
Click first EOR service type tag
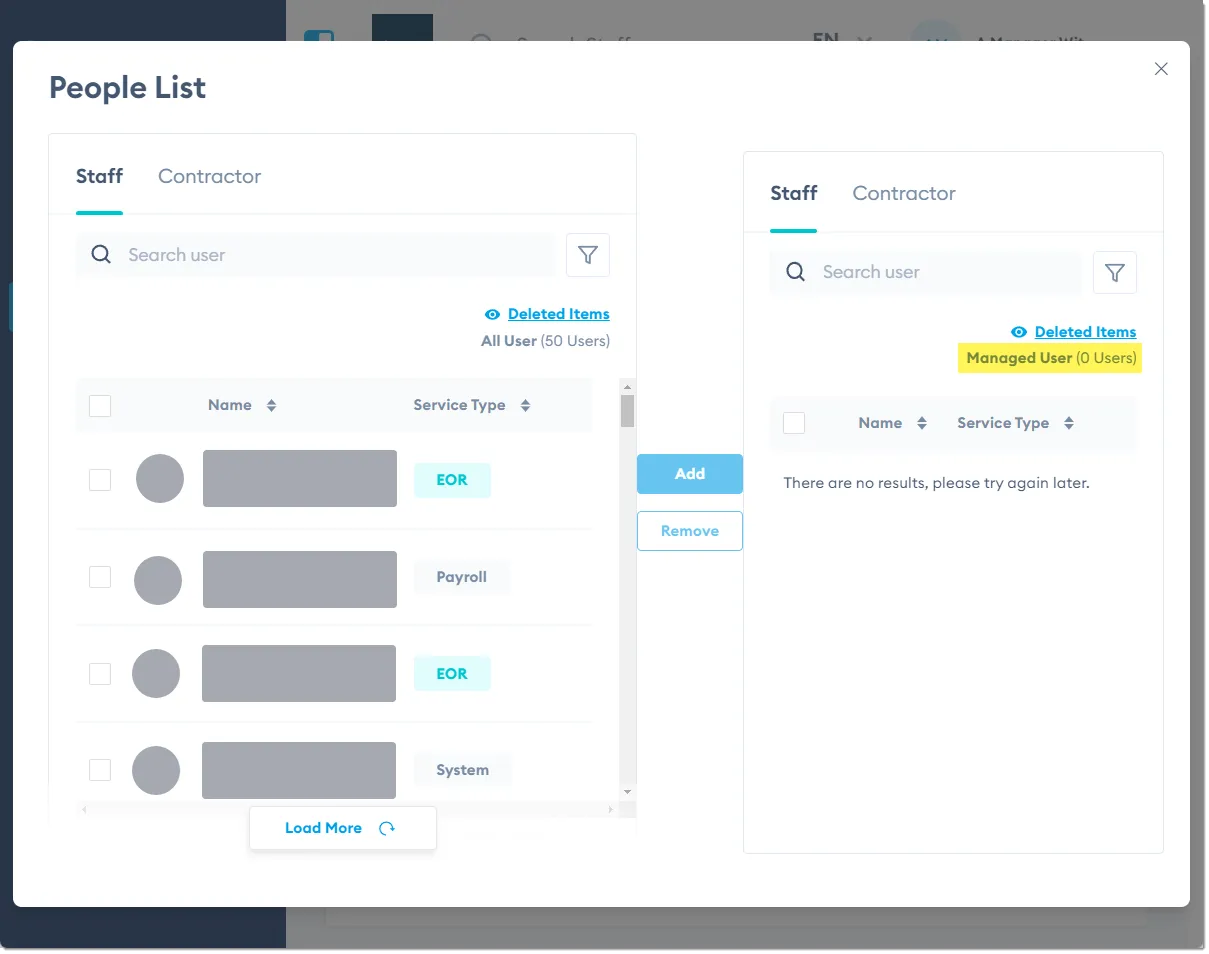coord(452,480)
